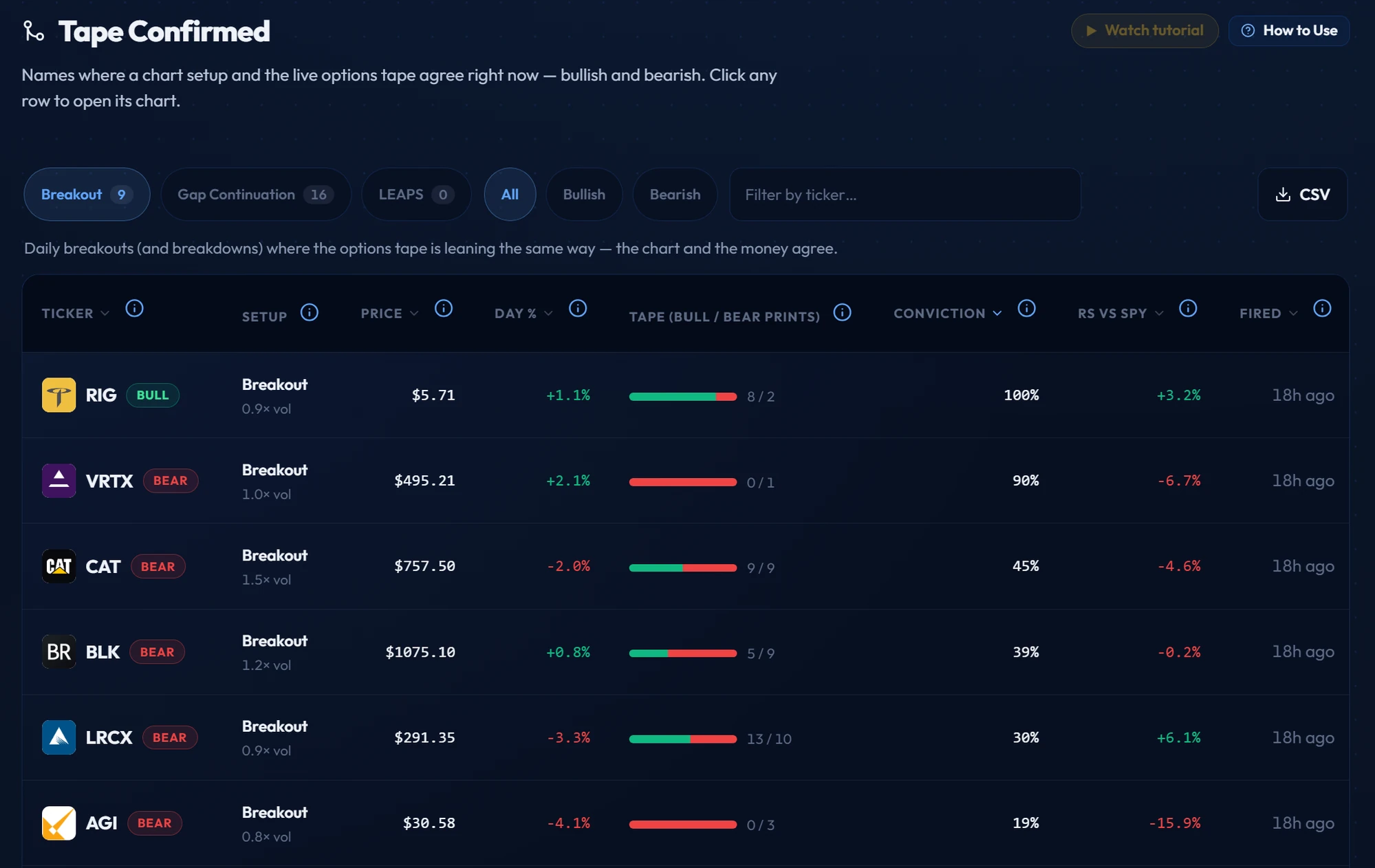Image resolution: width=1375 pixels, height=868 pixels.
Task: Show info for Tape (Bull / Bear Prints)
Action: point(842,312)
